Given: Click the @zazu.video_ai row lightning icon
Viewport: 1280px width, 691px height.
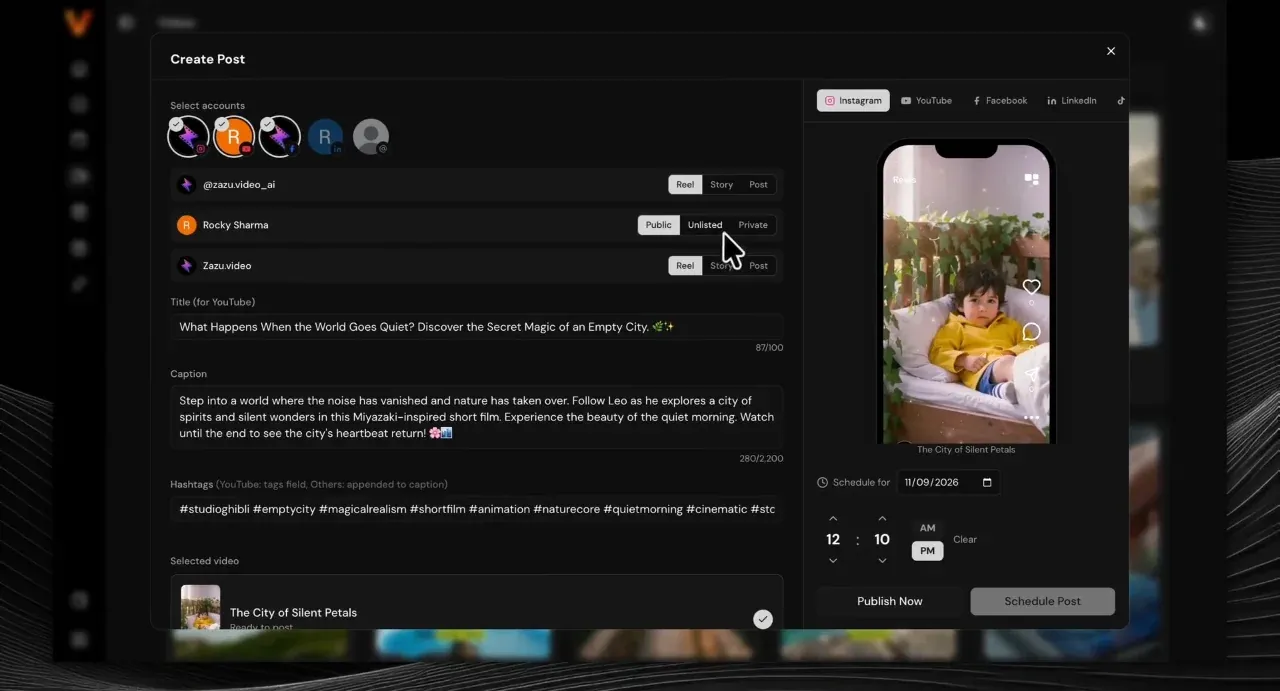Looking at the screenshot, I should (186, 185).
